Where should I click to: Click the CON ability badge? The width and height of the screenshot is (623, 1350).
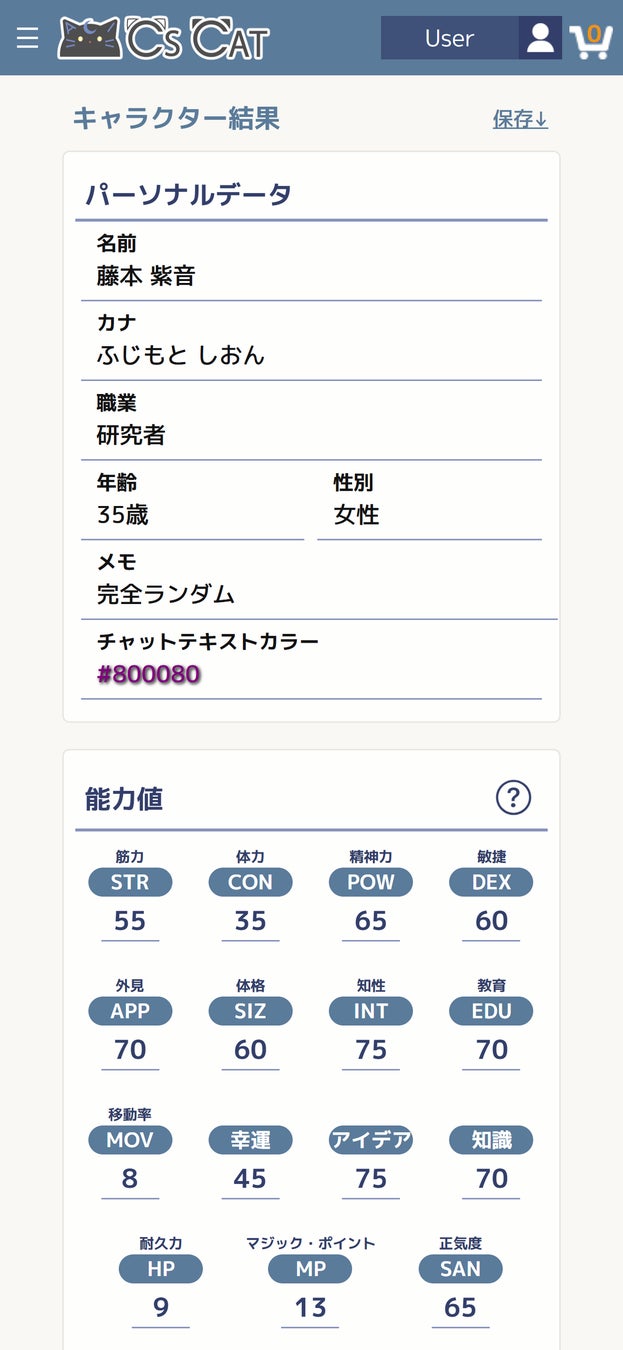point(250,882)
